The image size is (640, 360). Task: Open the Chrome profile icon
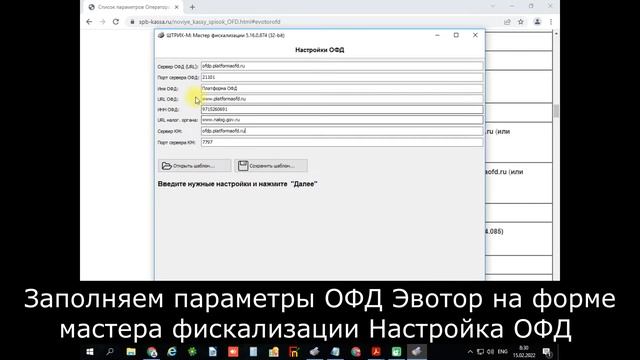[537, 22]
